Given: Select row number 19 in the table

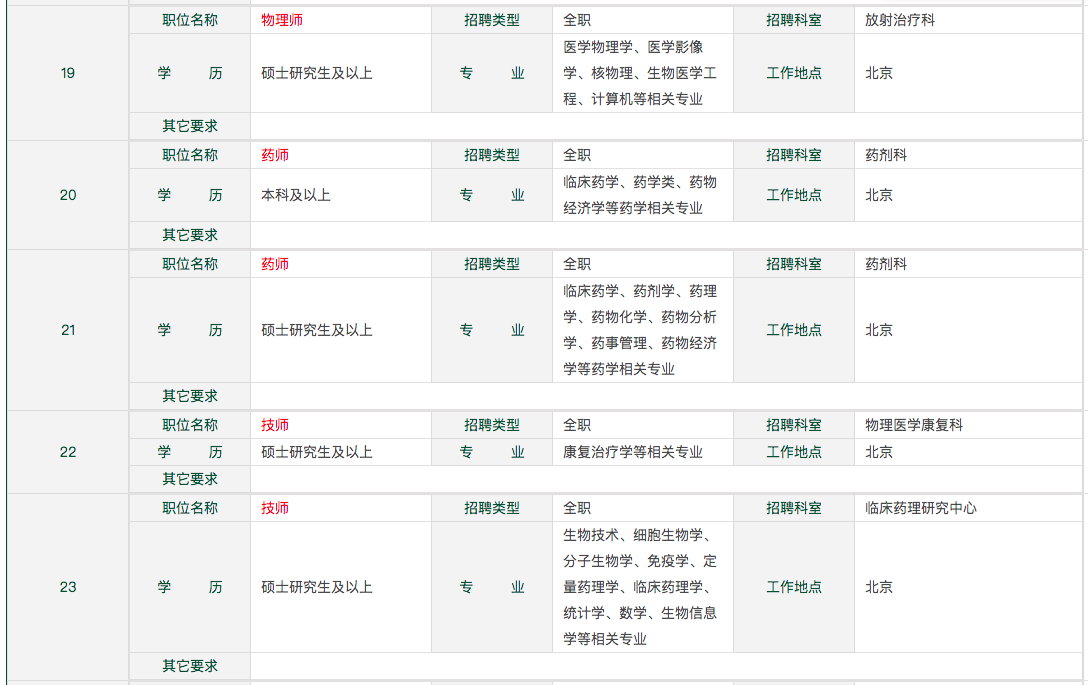Looking at the screenshot, I should (x=67, y=72).
